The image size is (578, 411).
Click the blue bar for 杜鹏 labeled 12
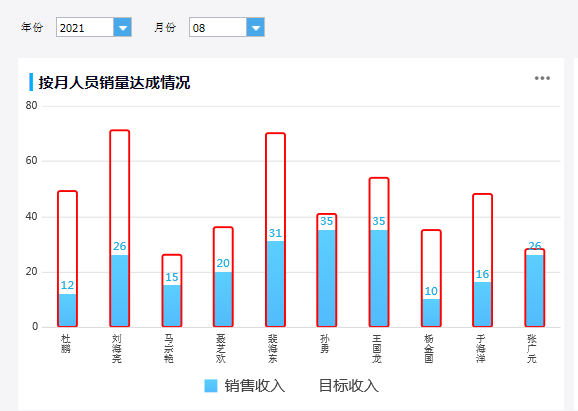point(67,310)
